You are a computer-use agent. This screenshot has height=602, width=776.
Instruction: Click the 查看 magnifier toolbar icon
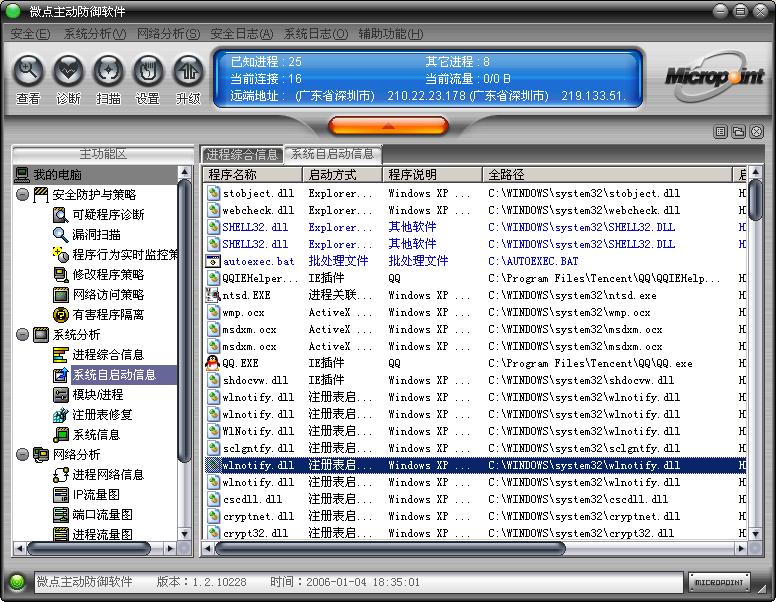(x=28, y=72)
